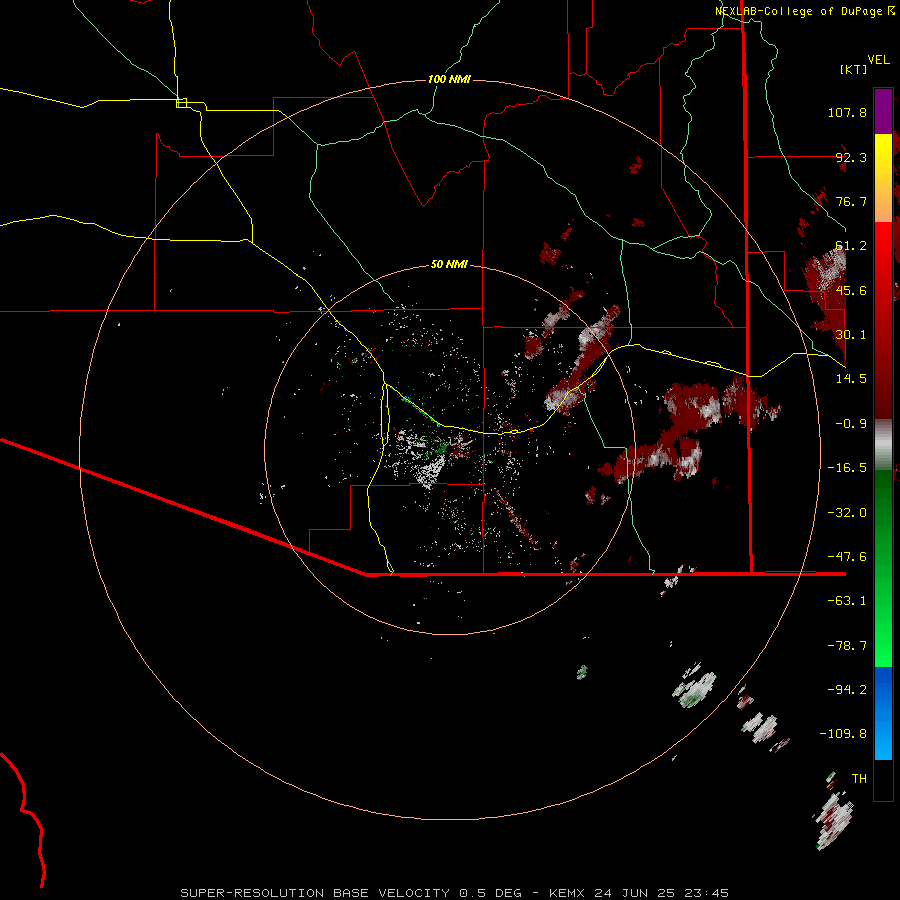
Task: Select the 107.8 value on velocity scale
Action: coord(847,112)
